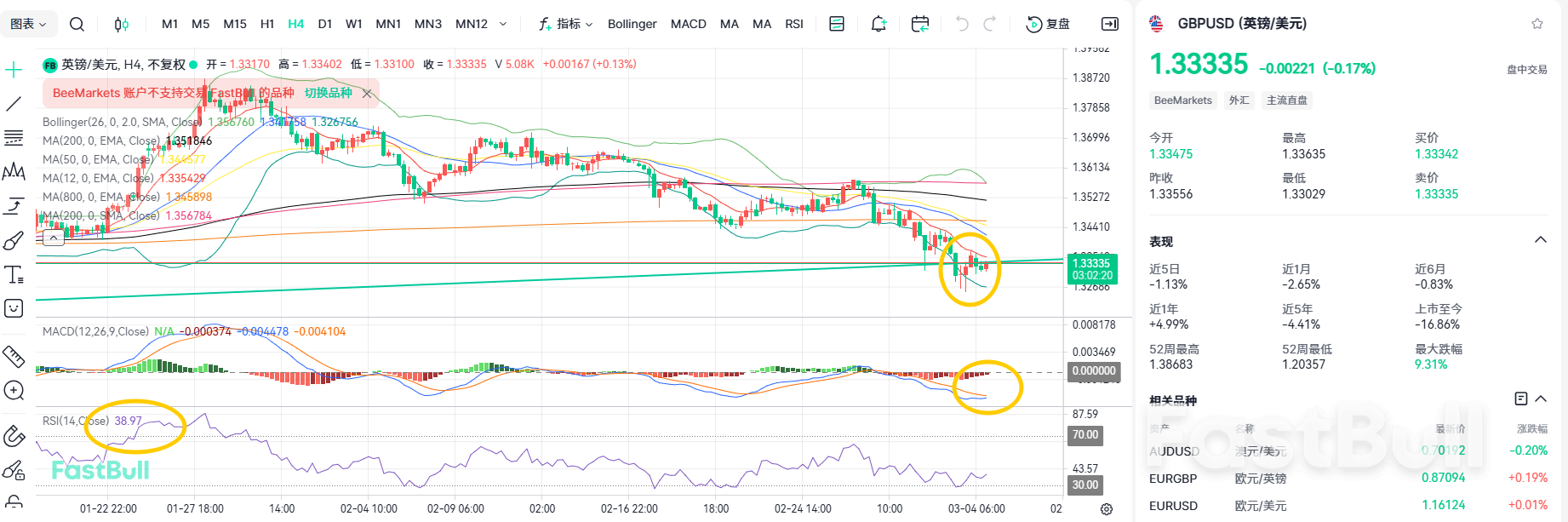The width and height of the screenshot is (1568, 522).
Task: Open the brush drawing tool
Action: 14,241
